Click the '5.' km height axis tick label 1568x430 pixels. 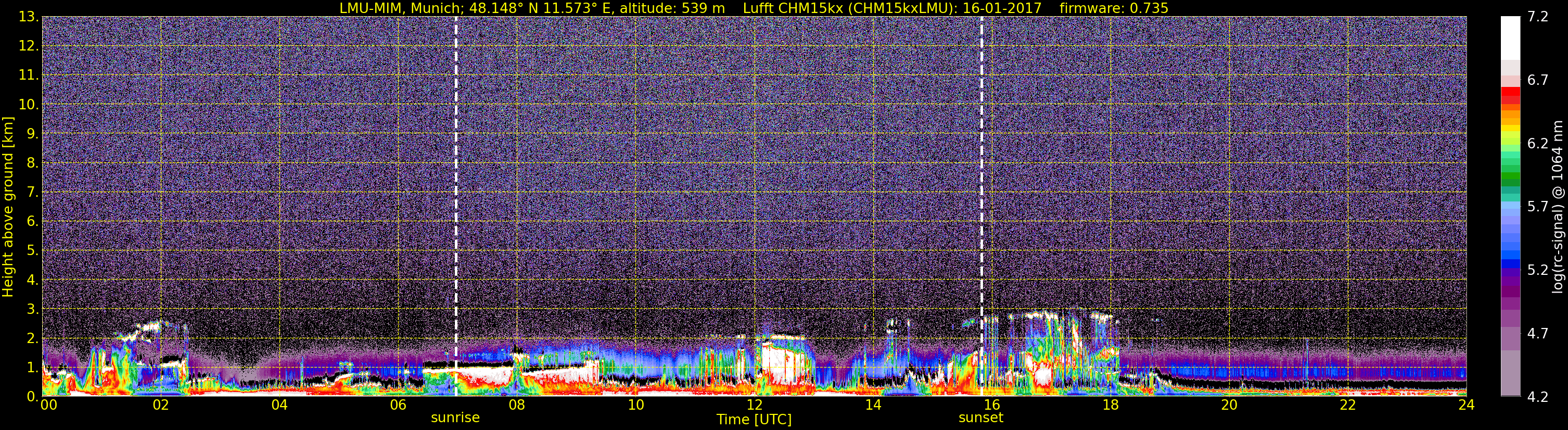pyautogui.click(x=33, y=250)
